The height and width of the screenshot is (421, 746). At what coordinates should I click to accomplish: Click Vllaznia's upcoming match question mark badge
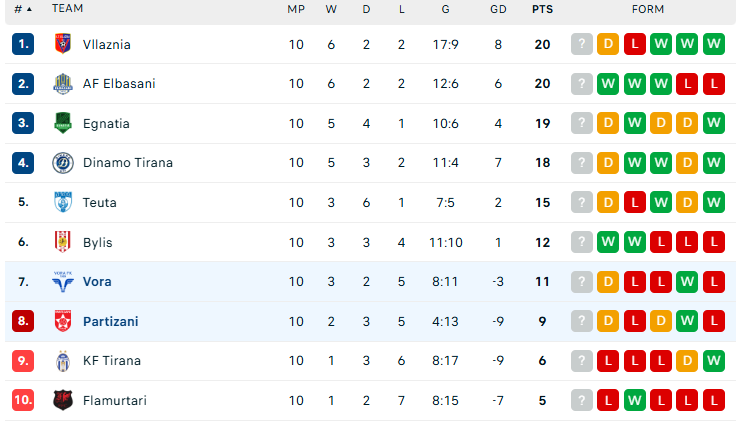(x=582, y=44)
